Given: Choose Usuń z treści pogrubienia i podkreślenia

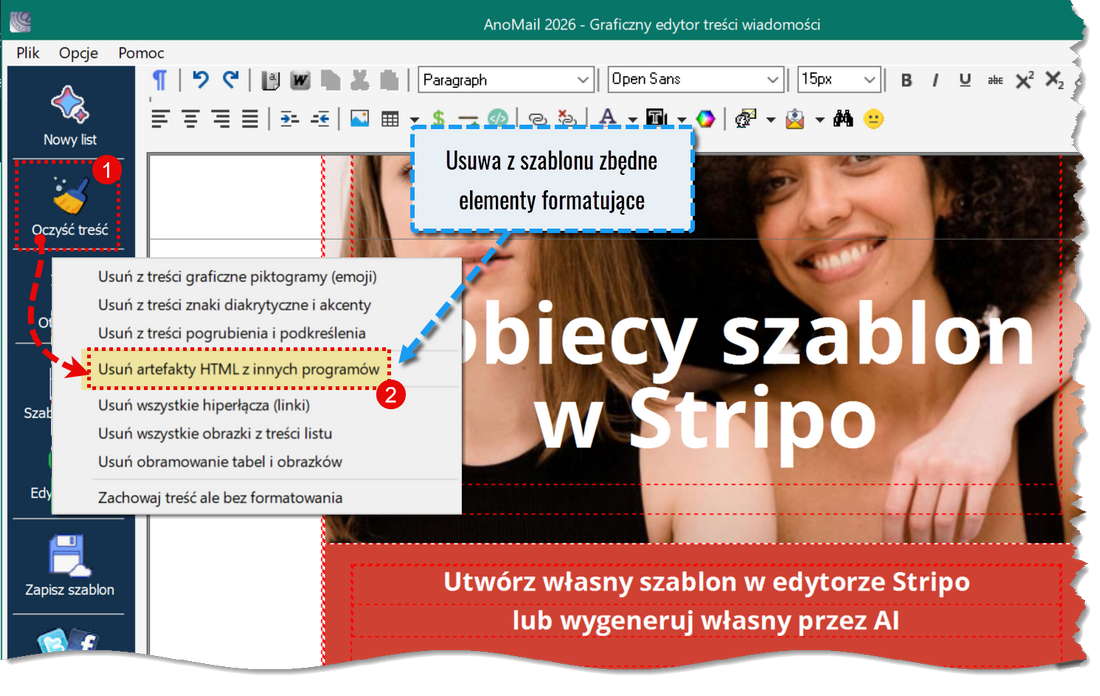Looking at the screenshot, I should pos(232,333).
